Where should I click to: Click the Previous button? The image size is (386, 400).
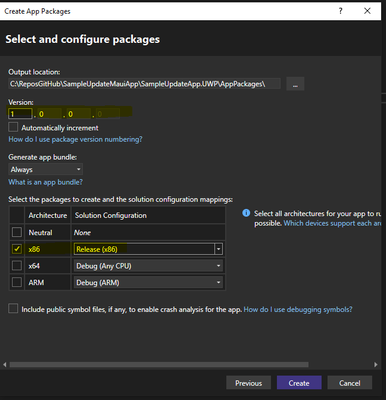pyautogui.click(x=248, y=383)
